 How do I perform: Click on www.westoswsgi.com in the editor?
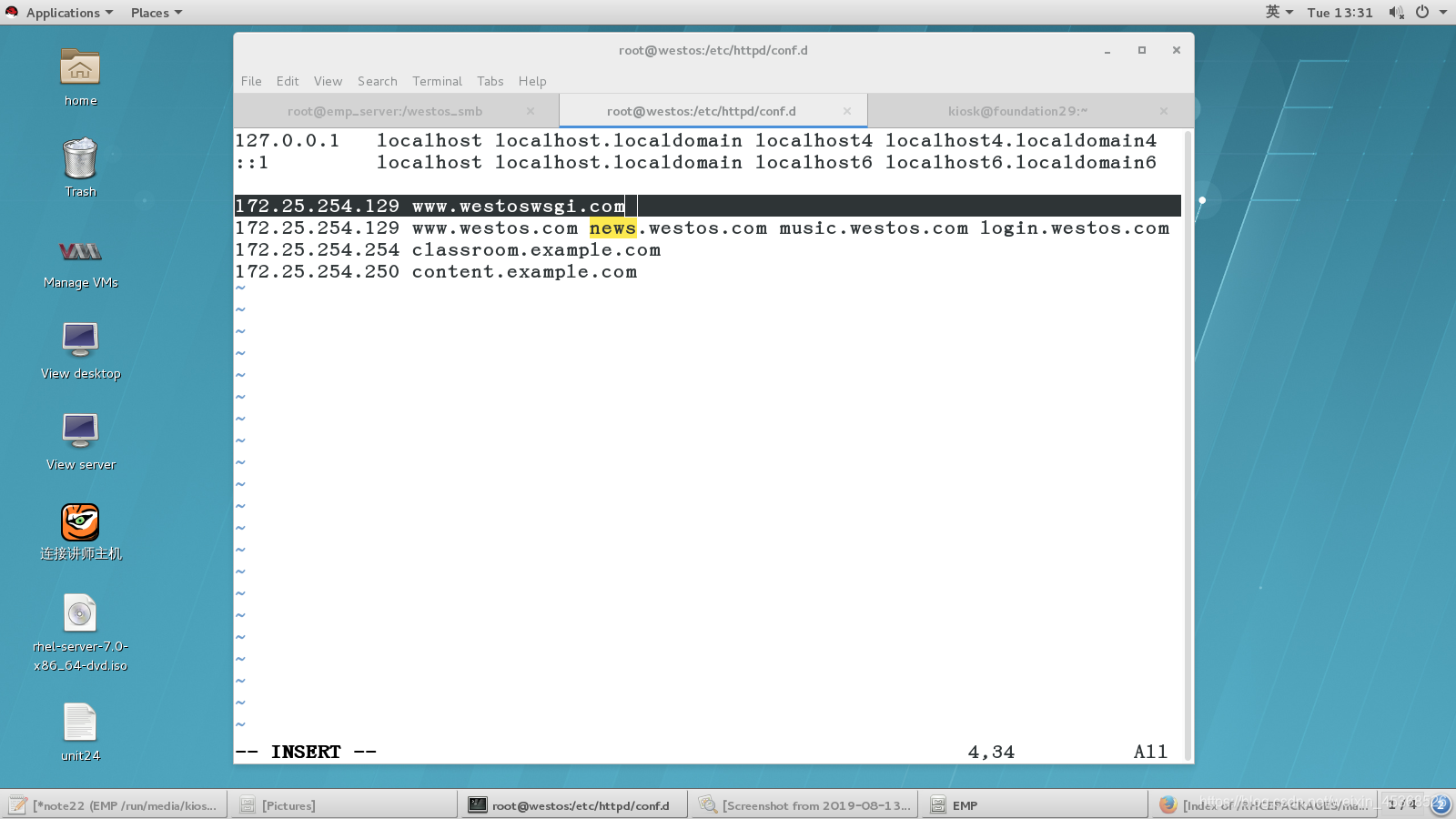519,207
